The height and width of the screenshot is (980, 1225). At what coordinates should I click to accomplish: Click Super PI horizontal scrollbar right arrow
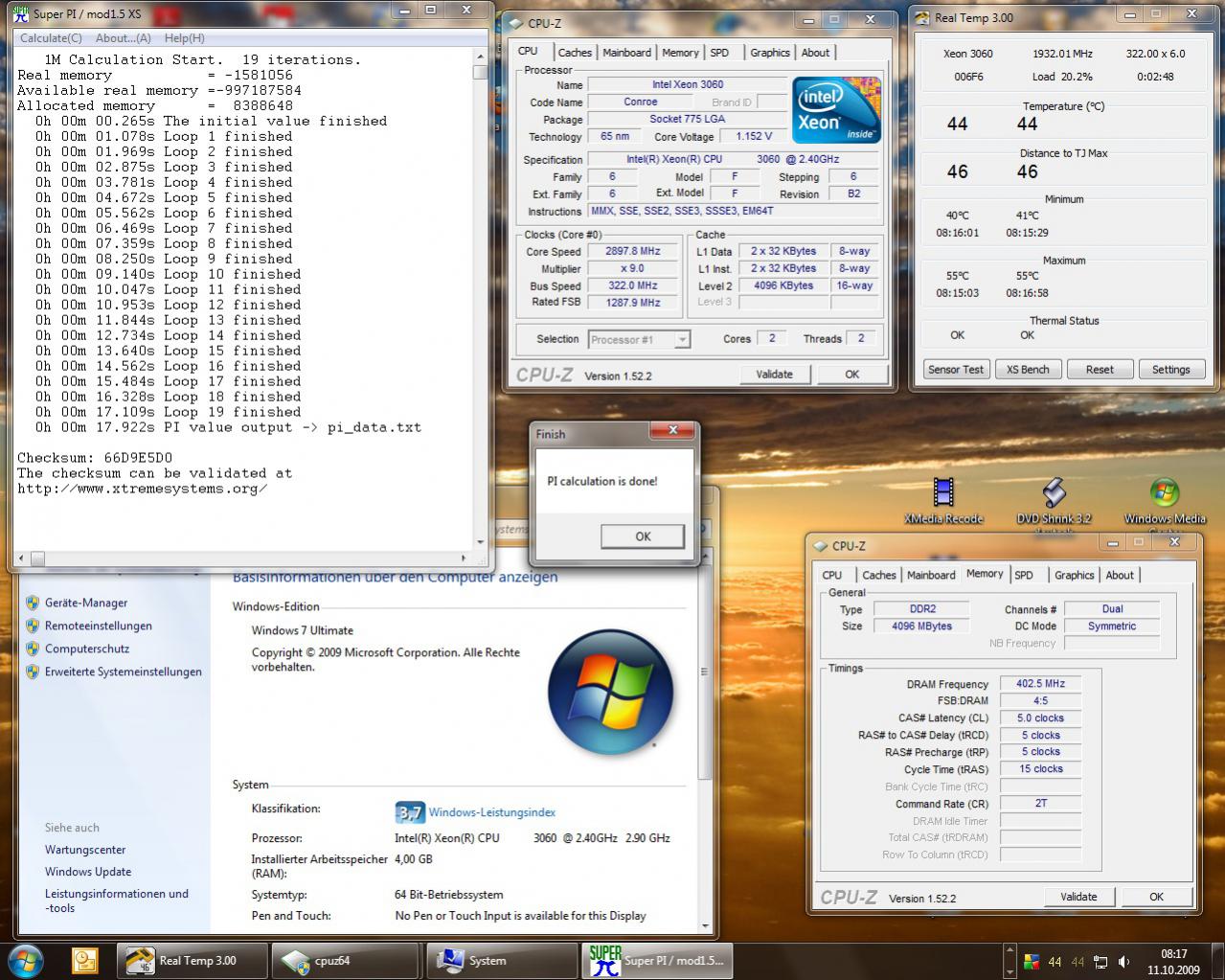coord(465,558)
